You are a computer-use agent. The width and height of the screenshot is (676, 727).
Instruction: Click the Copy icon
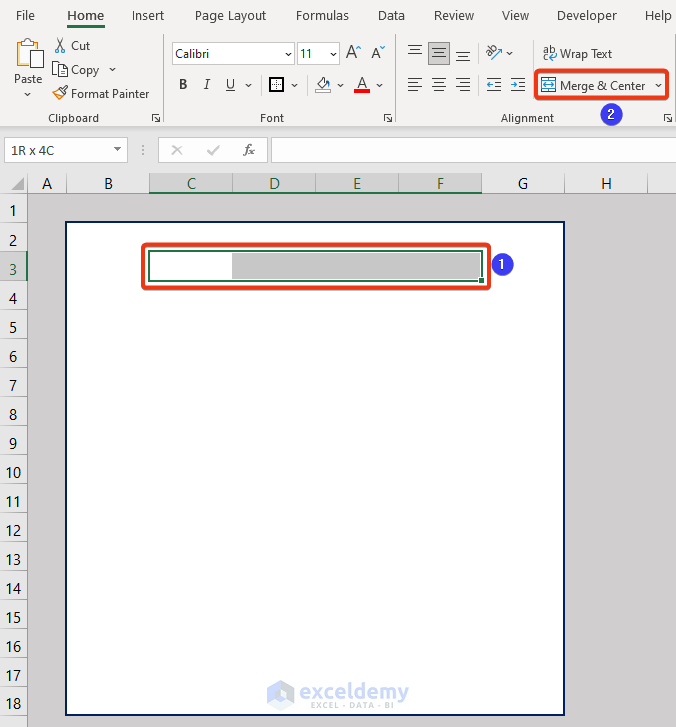coord(60,70)
